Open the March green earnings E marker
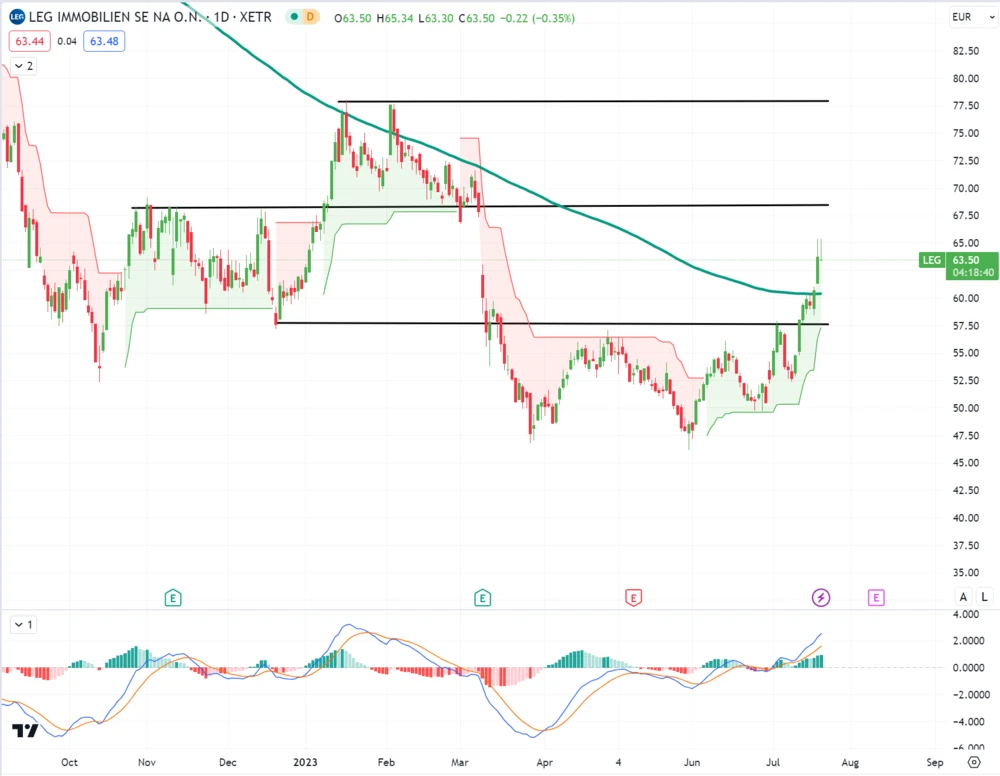 point(483,598)
